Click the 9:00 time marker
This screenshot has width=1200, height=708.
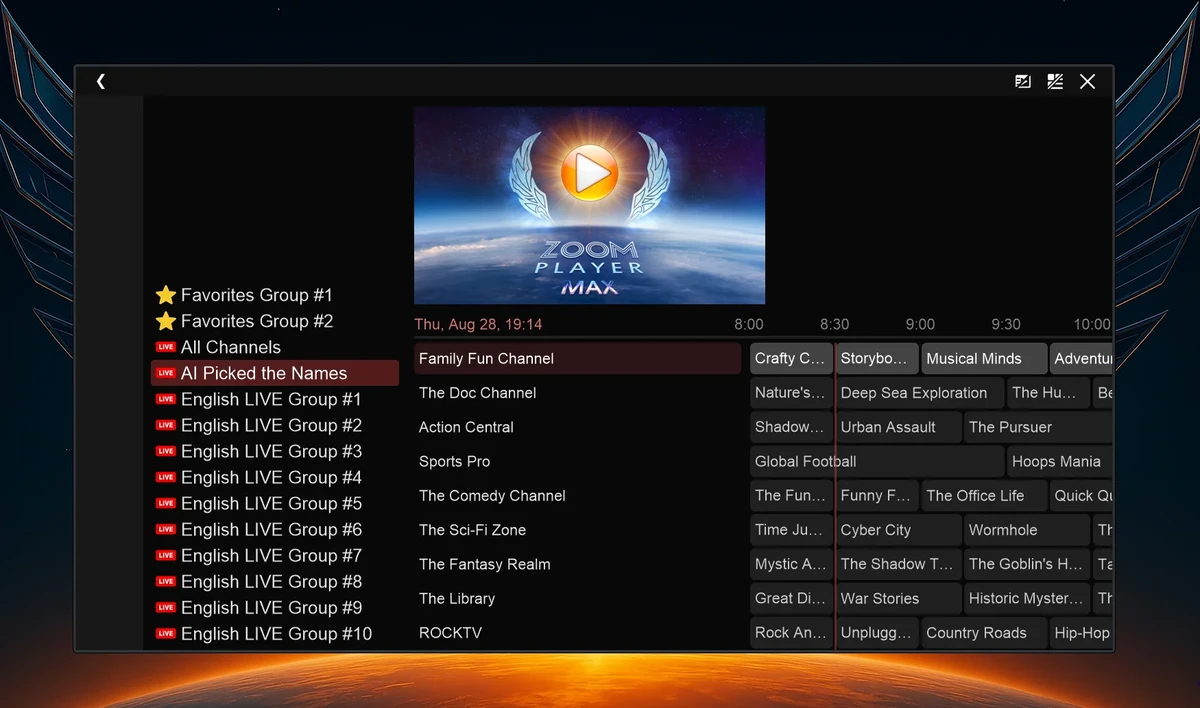(920, 324)
